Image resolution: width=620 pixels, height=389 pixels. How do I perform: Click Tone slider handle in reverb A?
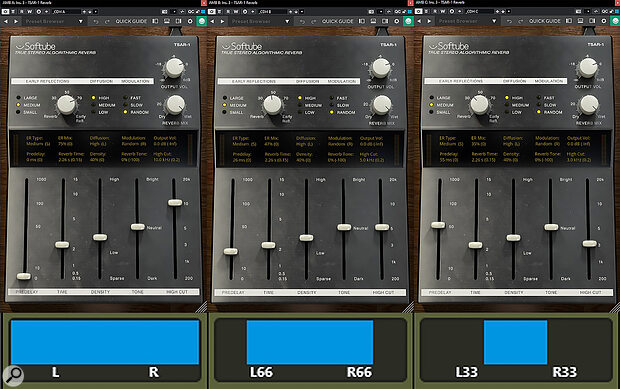point(138,227)
